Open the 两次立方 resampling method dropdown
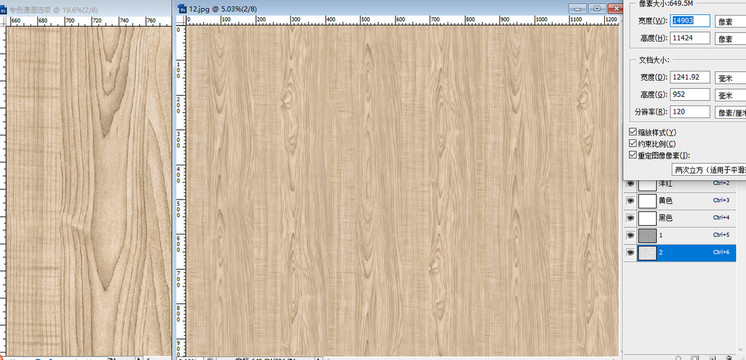Viewport: 746px width, 360px height. [708, 169]
